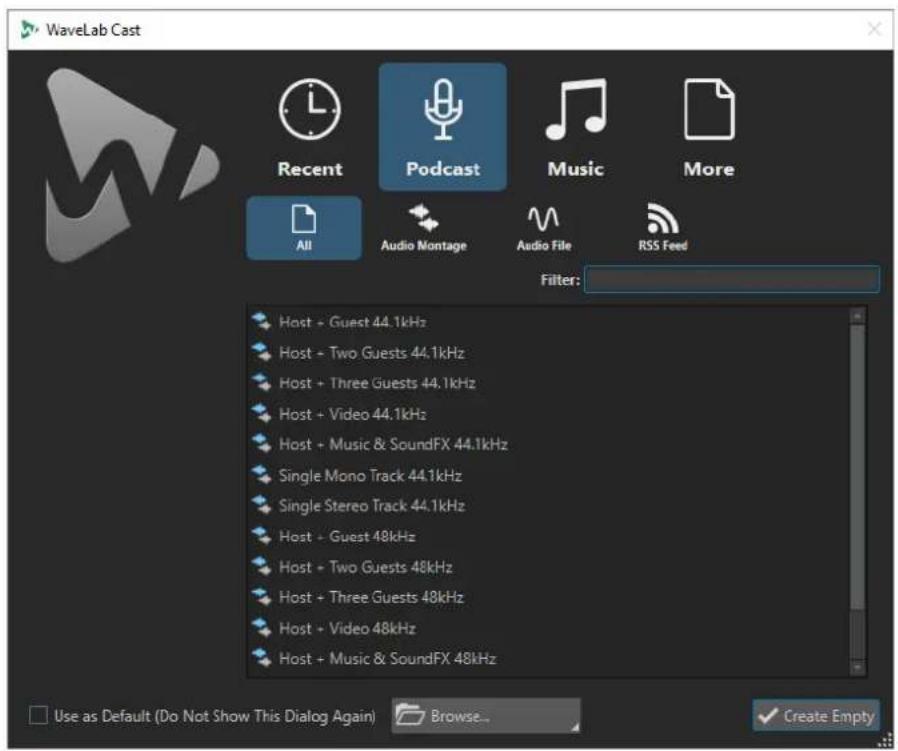This screenshot has height=751, width=898.
Task: Filter by RSS Feed type
Action: pyautogui.click(x=663, y=228)
